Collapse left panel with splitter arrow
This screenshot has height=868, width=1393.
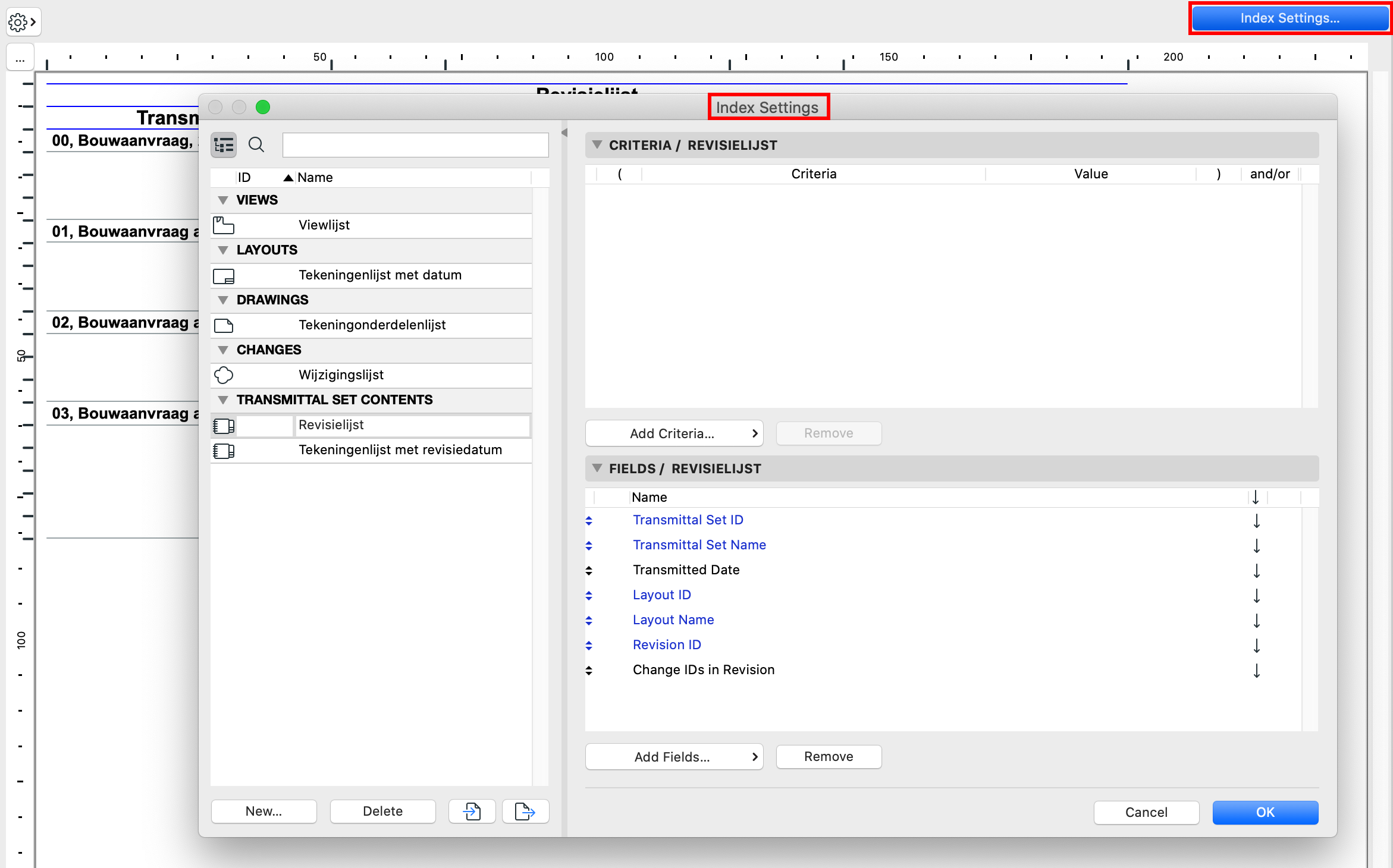(x=564, y=133)
